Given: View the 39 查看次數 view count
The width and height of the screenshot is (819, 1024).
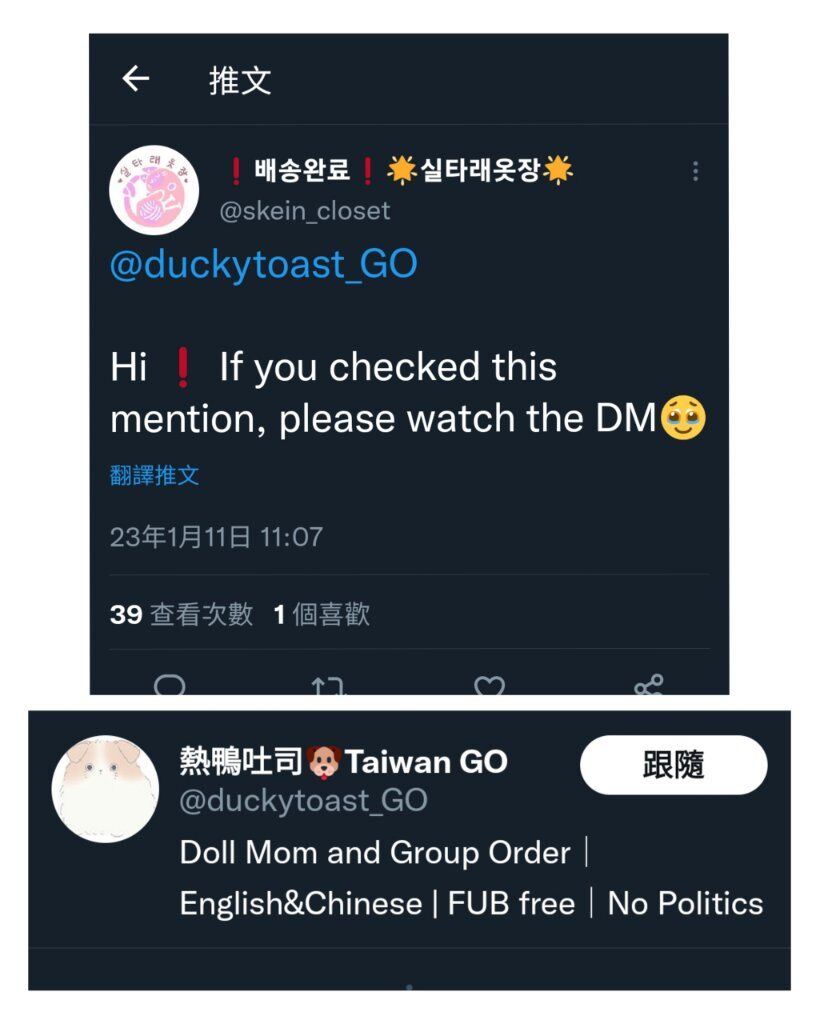Looking at the screenshot, I should pos(181,615).
